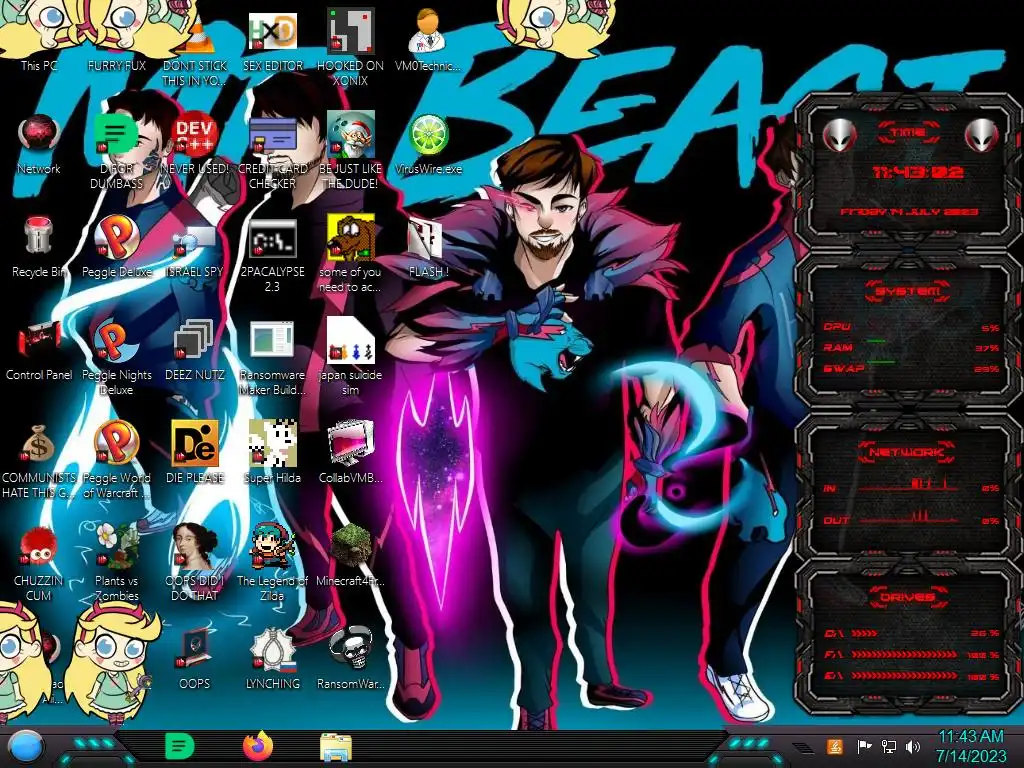Open the DIE PLEASE yellow De icon
The width and height of the screenshot is (1024, 768).
coord(195,452)
